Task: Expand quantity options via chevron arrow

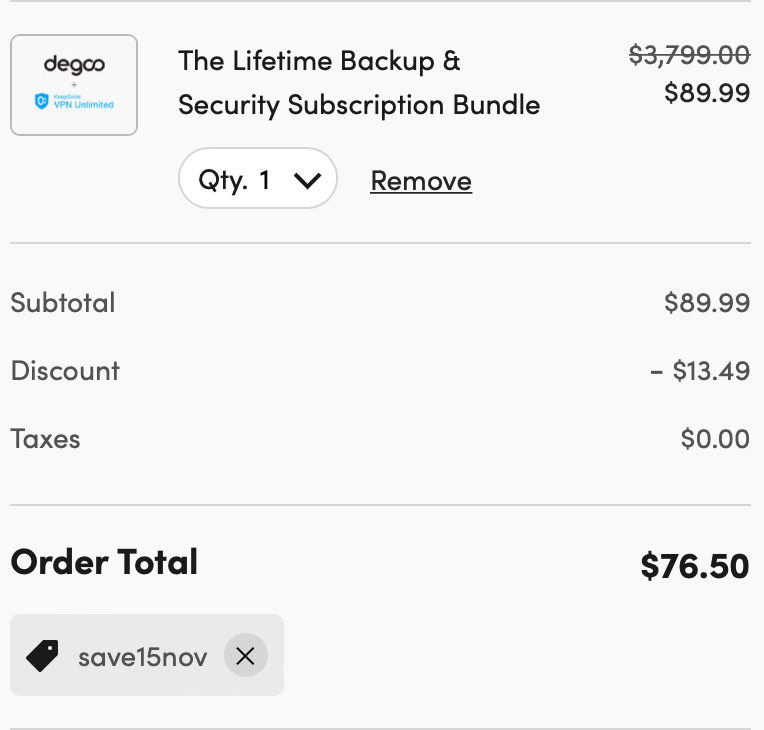Action: click(307, 180)
